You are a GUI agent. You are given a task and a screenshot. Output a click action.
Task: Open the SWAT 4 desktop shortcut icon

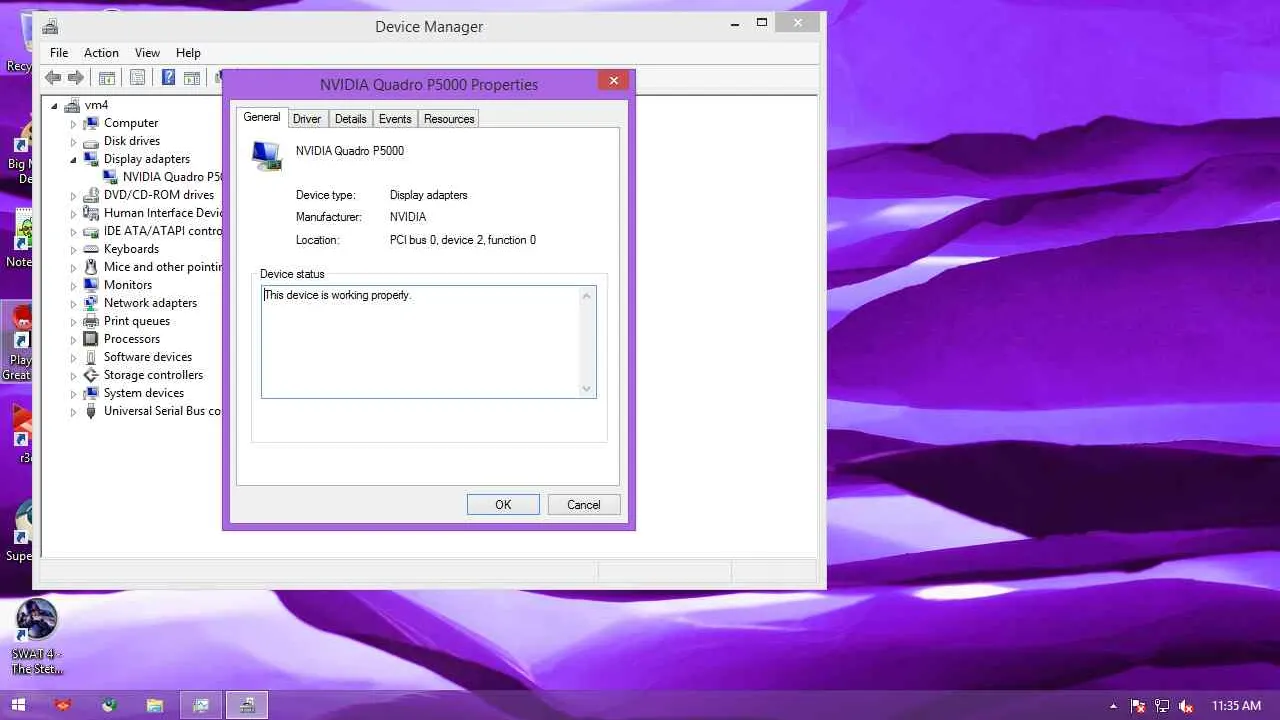pyautogui.click(x=37, y=619)
